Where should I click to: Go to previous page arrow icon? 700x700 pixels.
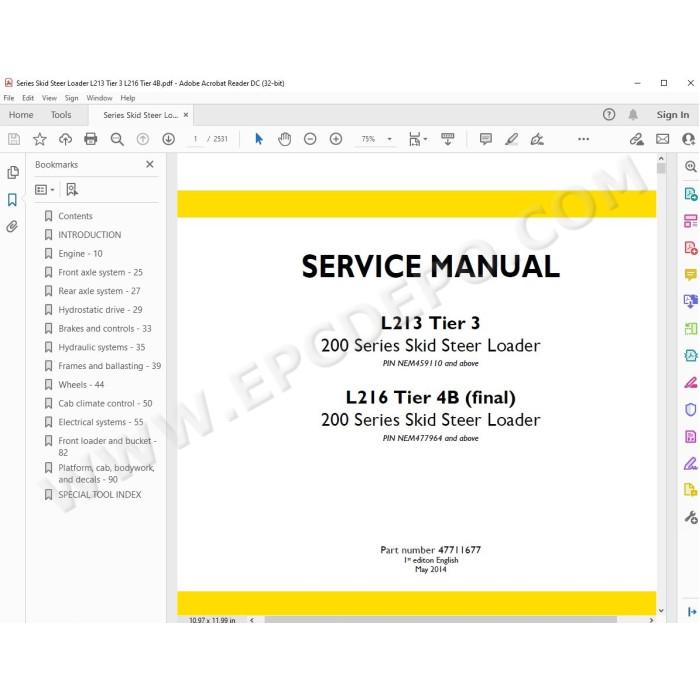143,139
